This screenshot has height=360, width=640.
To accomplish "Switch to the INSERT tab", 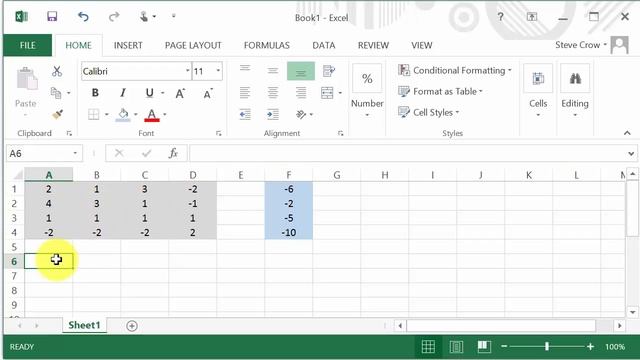I will pos(128,45).
